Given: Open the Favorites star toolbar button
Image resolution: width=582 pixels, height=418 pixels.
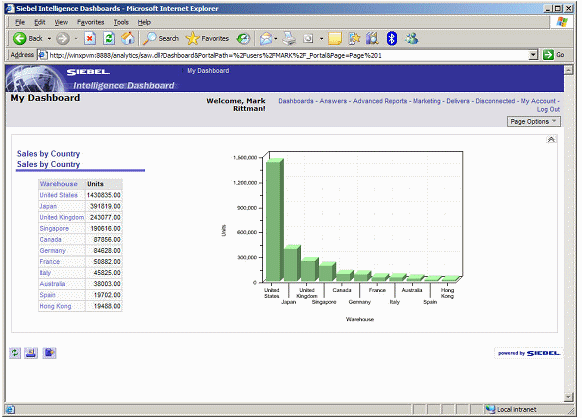Looking at the screenshot, I should [x=207, y=38].
